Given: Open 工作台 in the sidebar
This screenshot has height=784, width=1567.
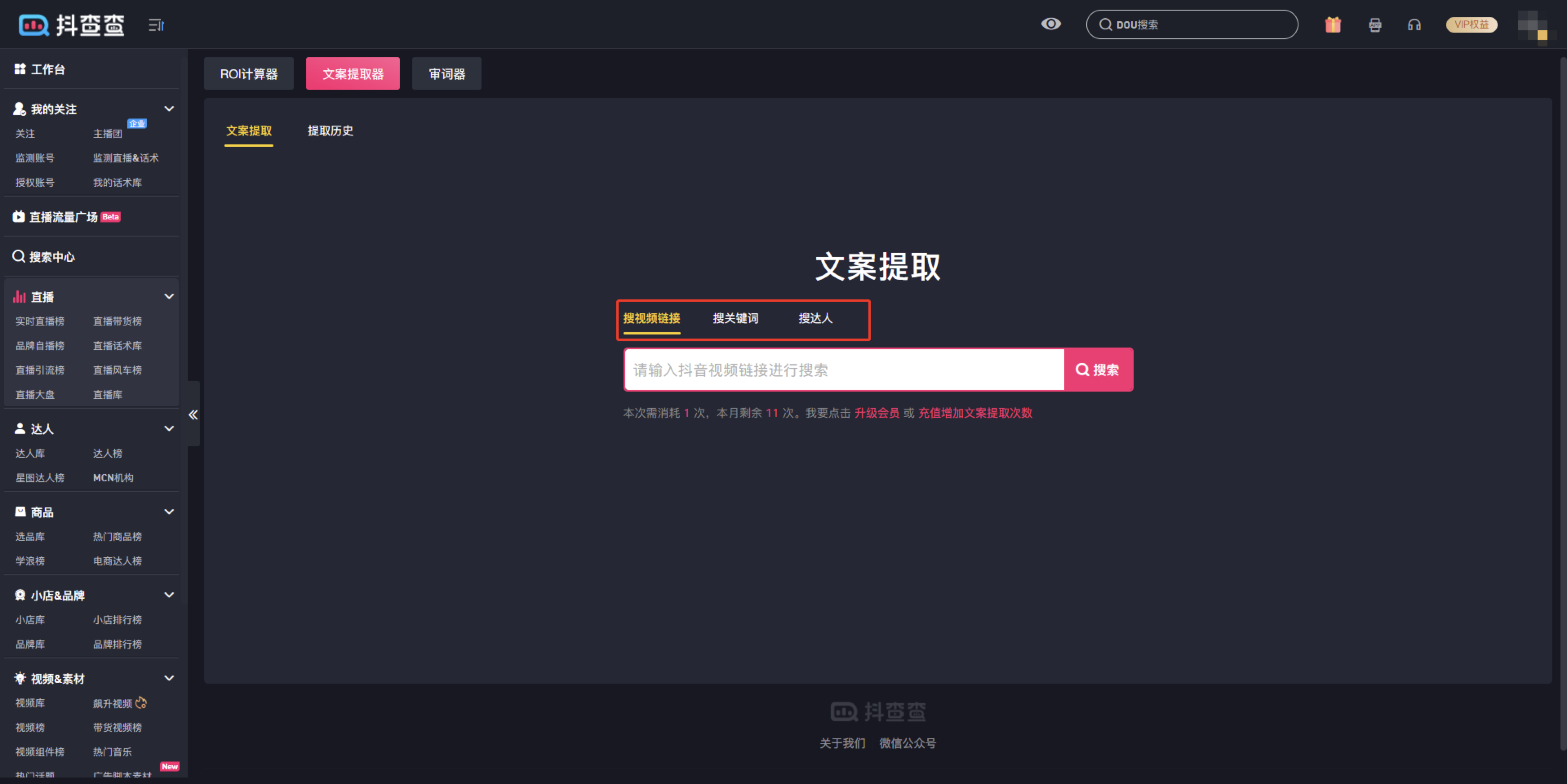Looking at the screenshot, I should [x=47, y=69].
